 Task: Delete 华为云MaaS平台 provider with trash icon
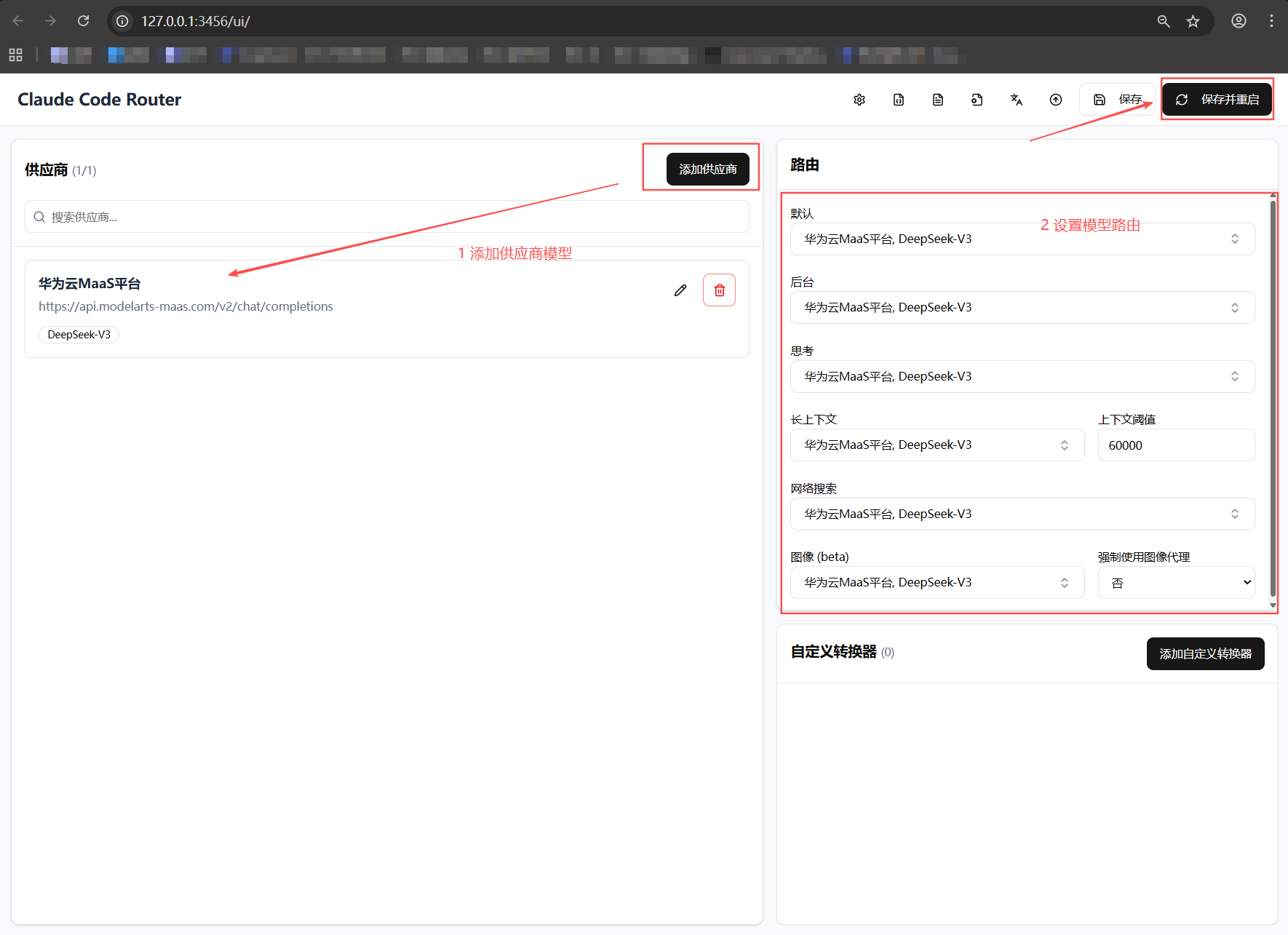(719, 290)
